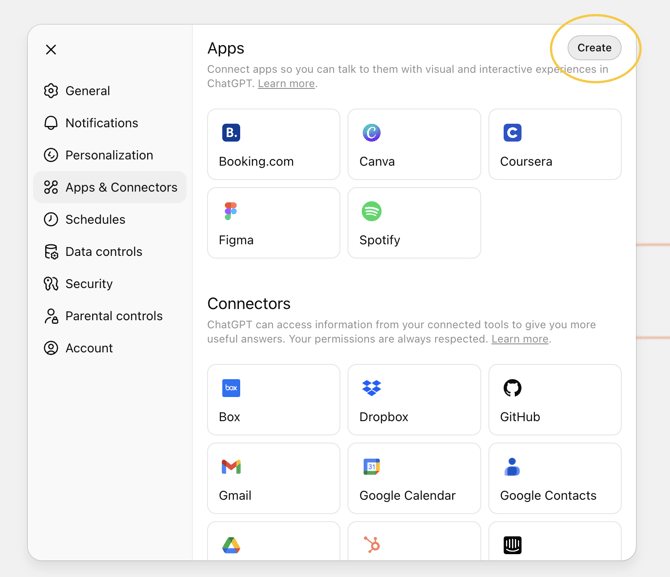The width and height of the screenshot is (670, 577).
Task: Click the Figma logo icon
Action: (231, 211)
